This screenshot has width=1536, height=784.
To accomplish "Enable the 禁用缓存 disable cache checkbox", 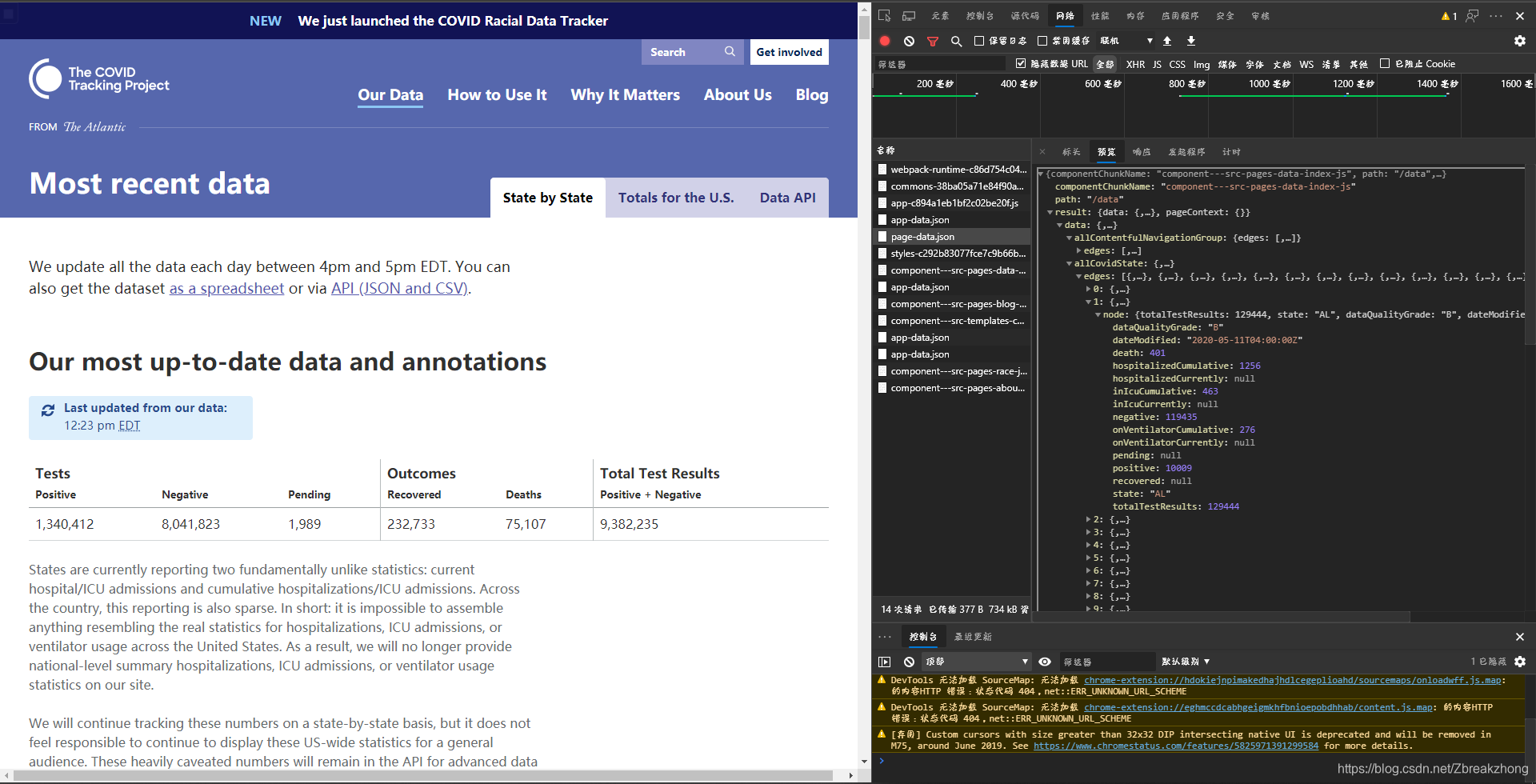I will [x=1042, y=41].
